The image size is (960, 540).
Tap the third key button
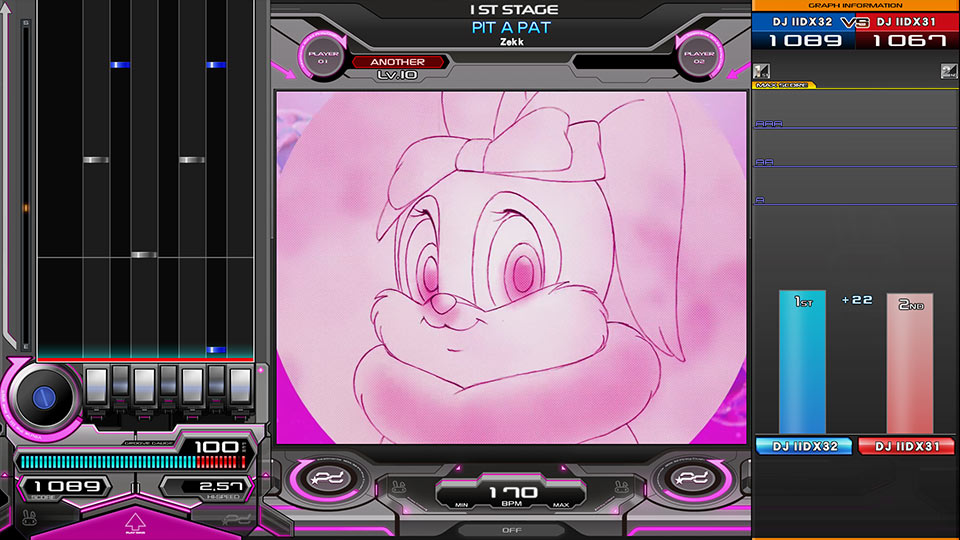point(144,386)
